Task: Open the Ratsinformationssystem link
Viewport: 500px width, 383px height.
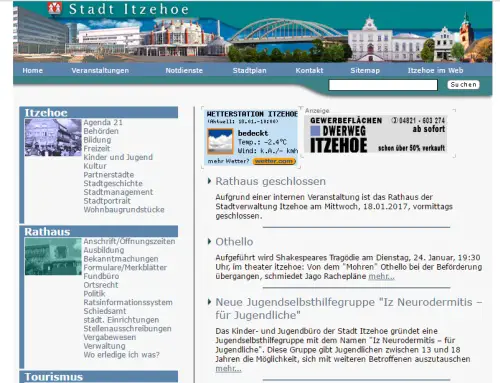Action: (x=128, y=302)
